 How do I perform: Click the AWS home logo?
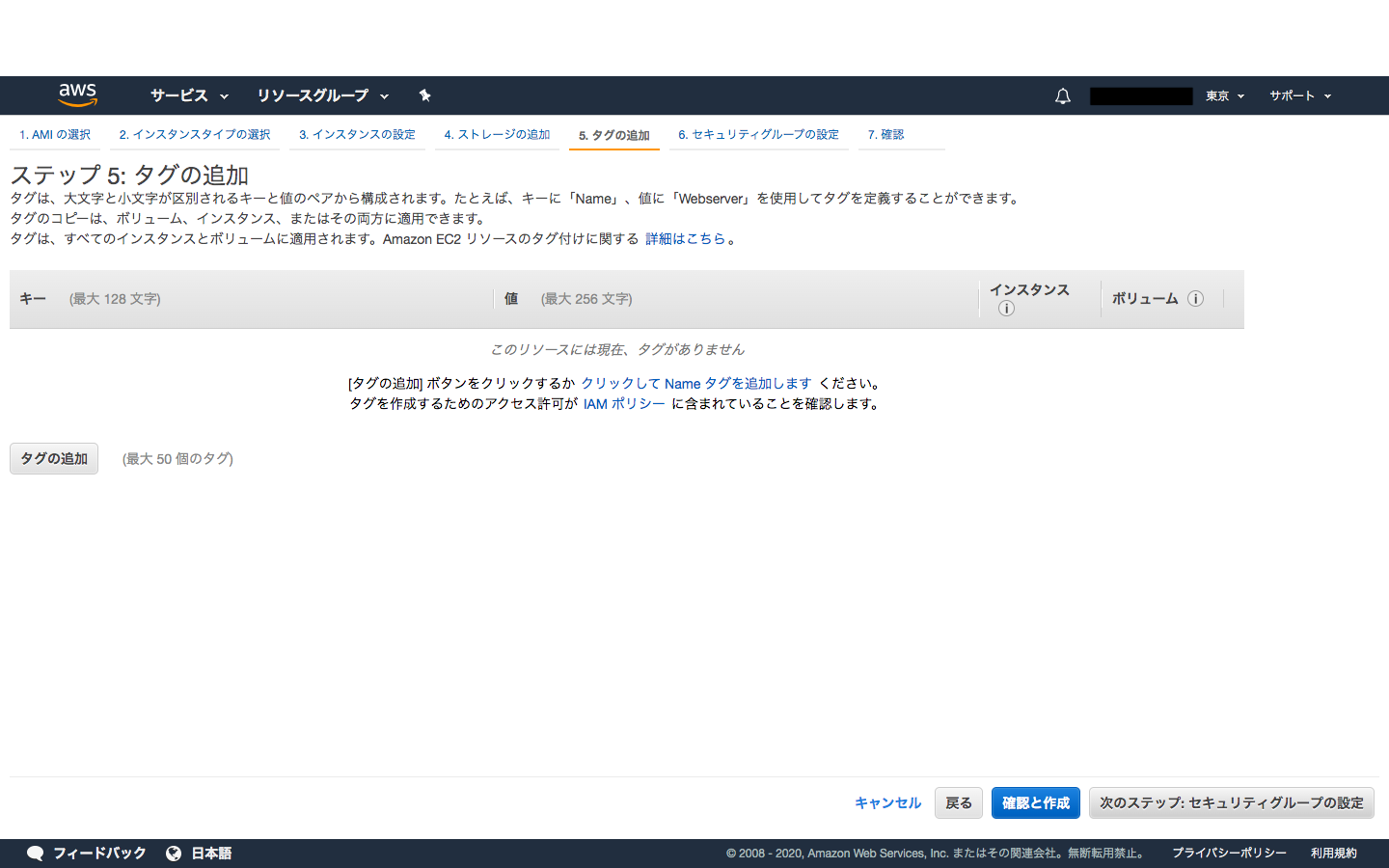76,95
